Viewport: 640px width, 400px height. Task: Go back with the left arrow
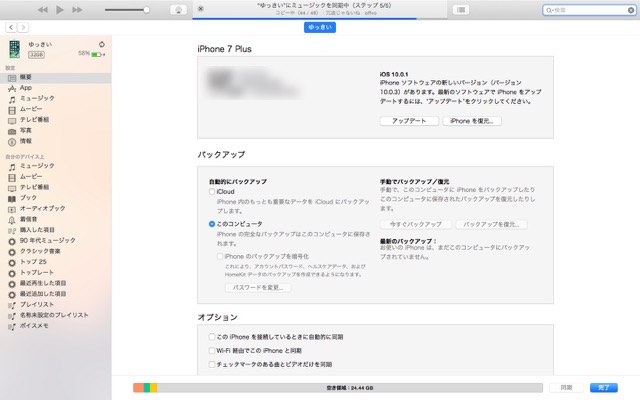point(11,27)
